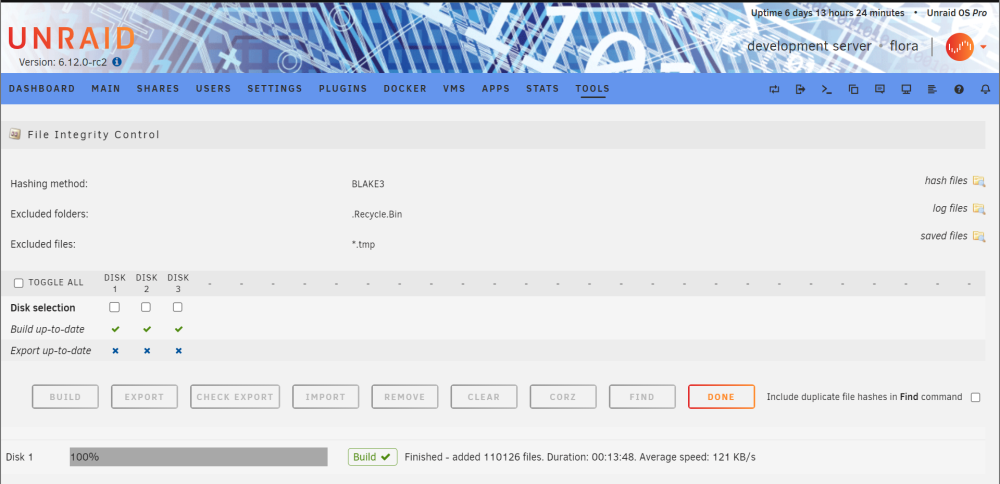Click the orange Done button
Viewport: 1000px width, 484px height.
coord(721,397)
